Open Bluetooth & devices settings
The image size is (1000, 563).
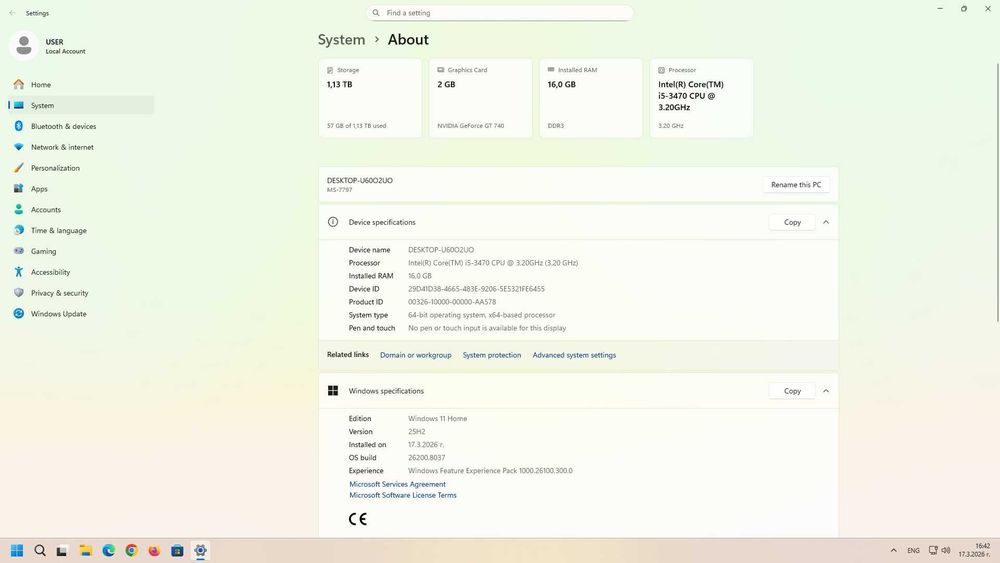tap(81, 126)
